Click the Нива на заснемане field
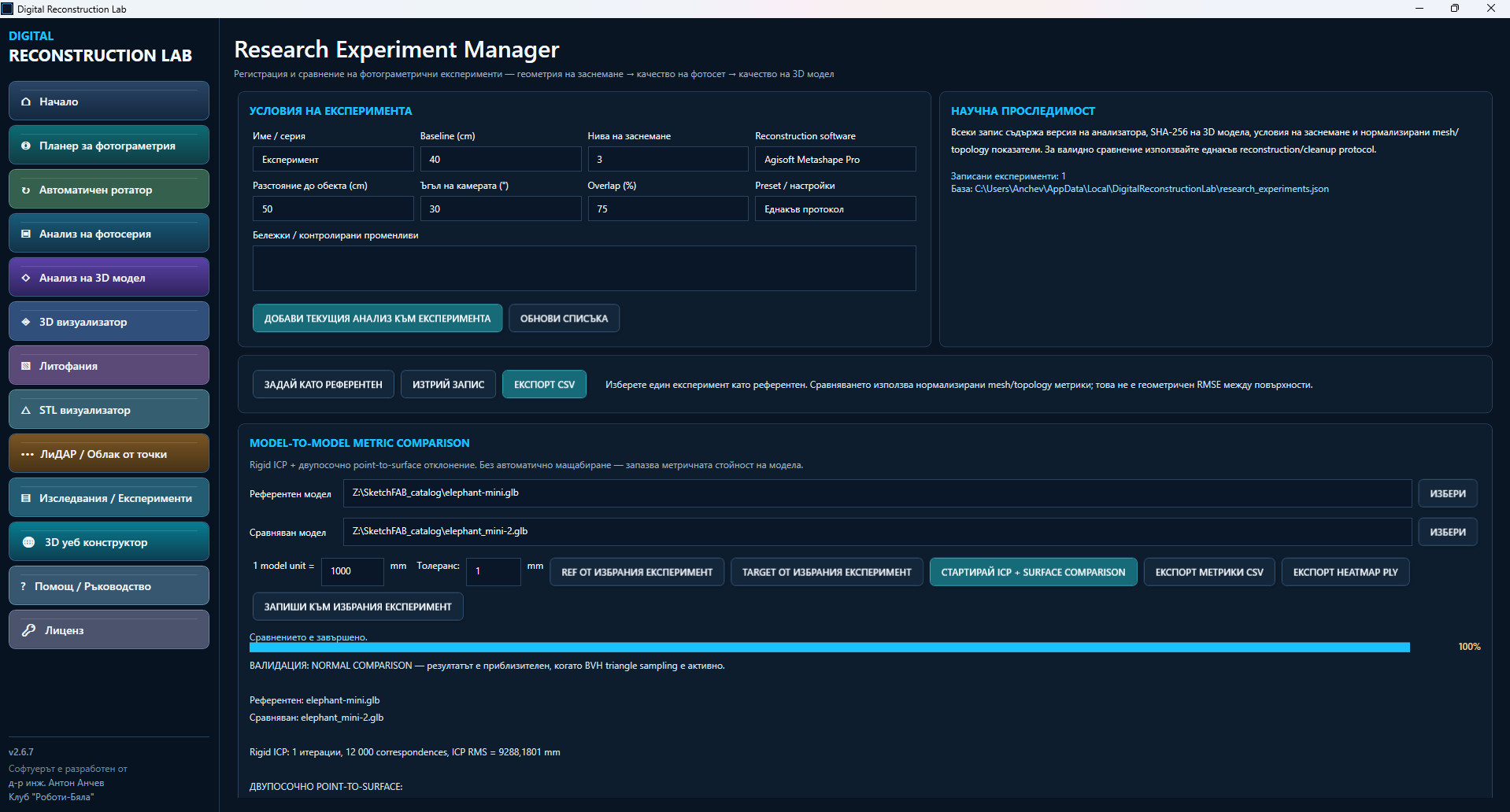 coord(668,159)
